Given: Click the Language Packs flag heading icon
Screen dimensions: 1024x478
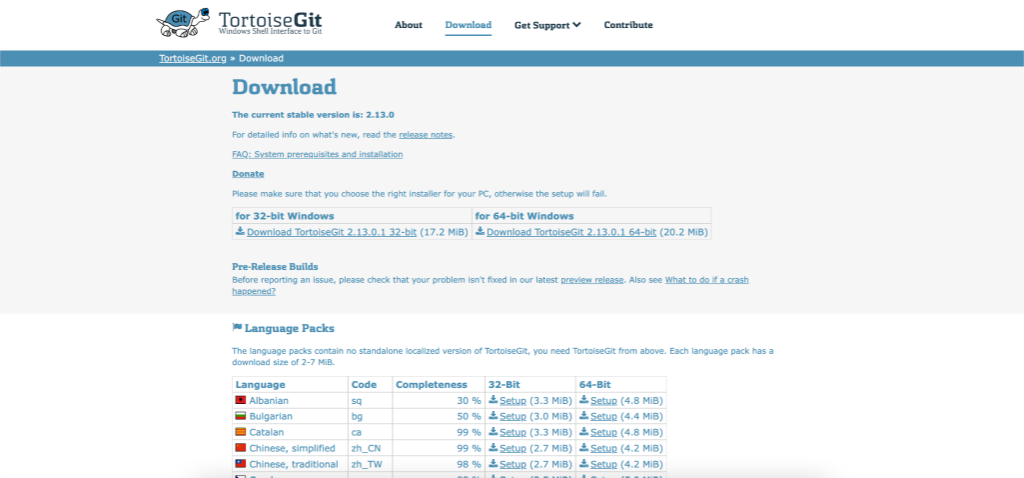Looking at the screenshot, I should click(237, 327).
